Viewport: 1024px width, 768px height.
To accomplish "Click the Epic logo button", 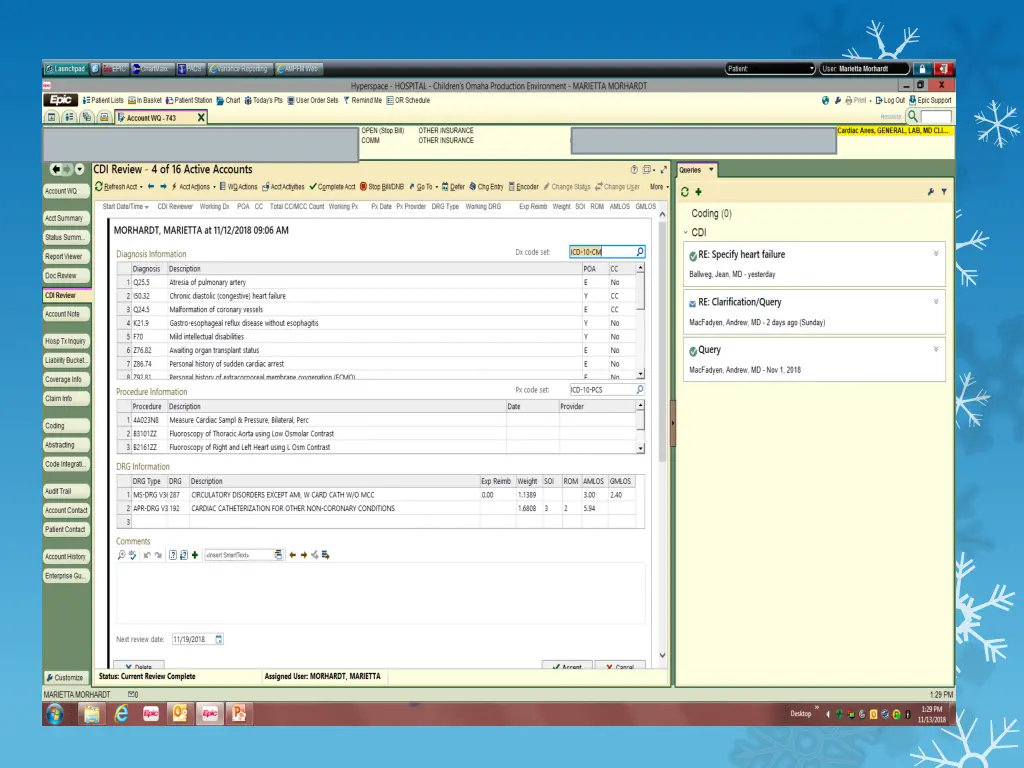I will [x=61, y=100].
